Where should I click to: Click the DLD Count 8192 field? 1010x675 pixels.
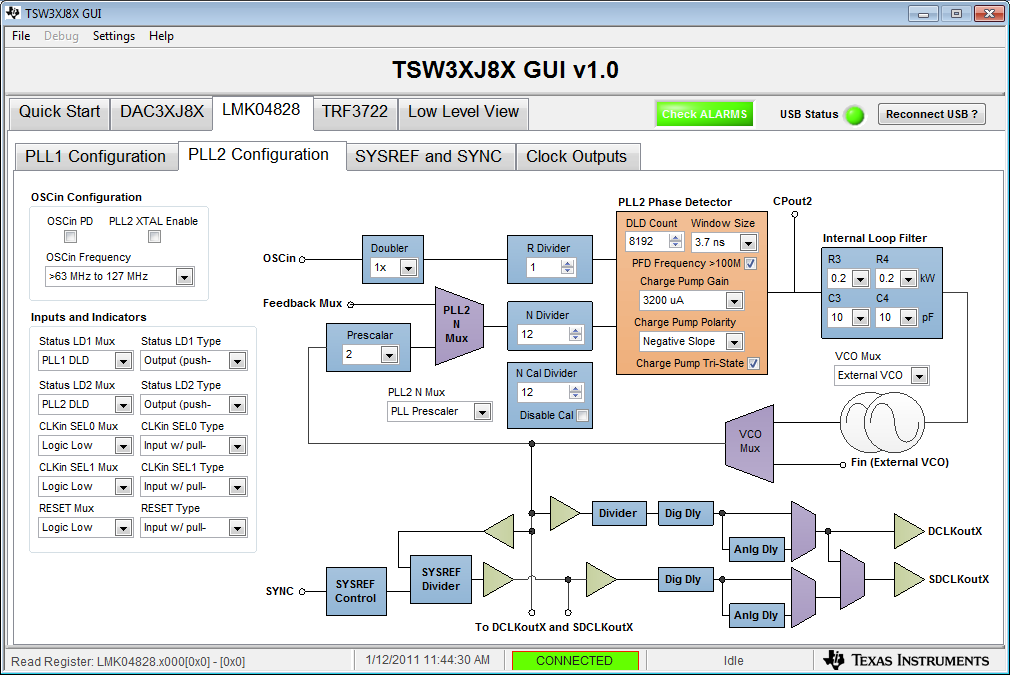(x=647, y=242)
